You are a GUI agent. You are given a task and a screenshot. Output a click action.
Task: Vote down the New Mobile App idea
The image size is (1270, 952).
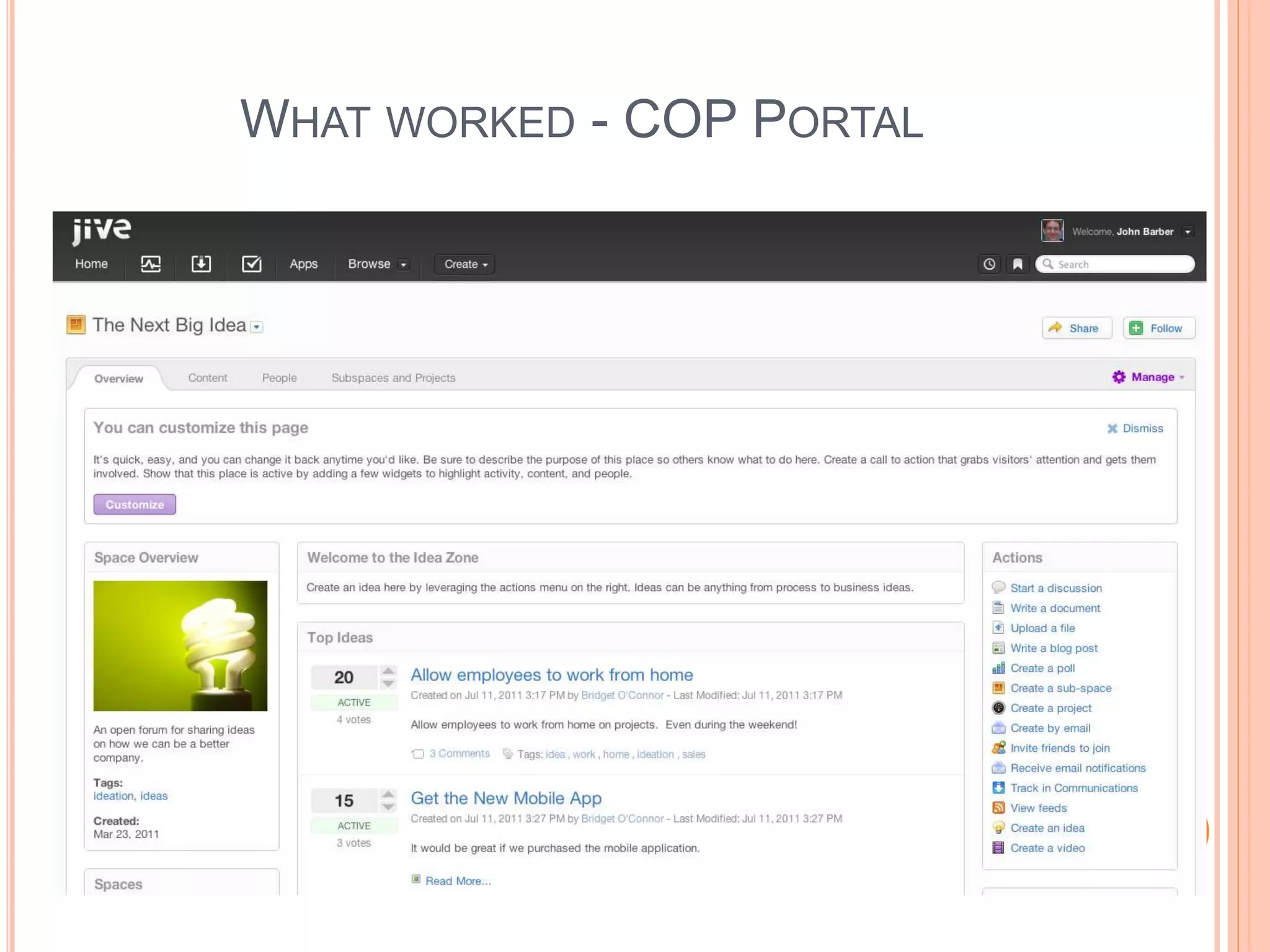coord(388,807)
